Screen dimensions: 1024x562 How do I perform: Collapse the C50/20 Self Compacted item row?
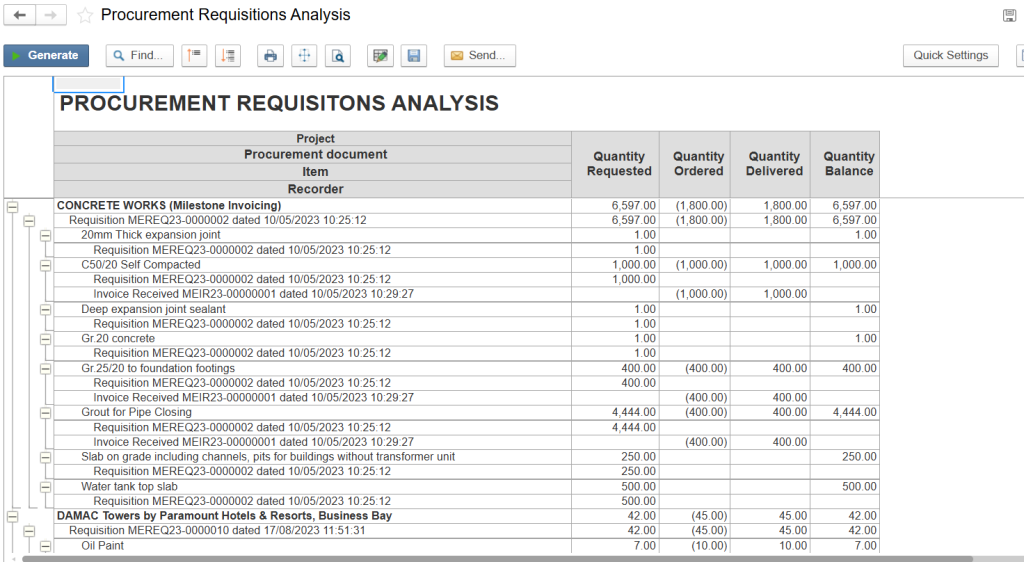(45, 265)
